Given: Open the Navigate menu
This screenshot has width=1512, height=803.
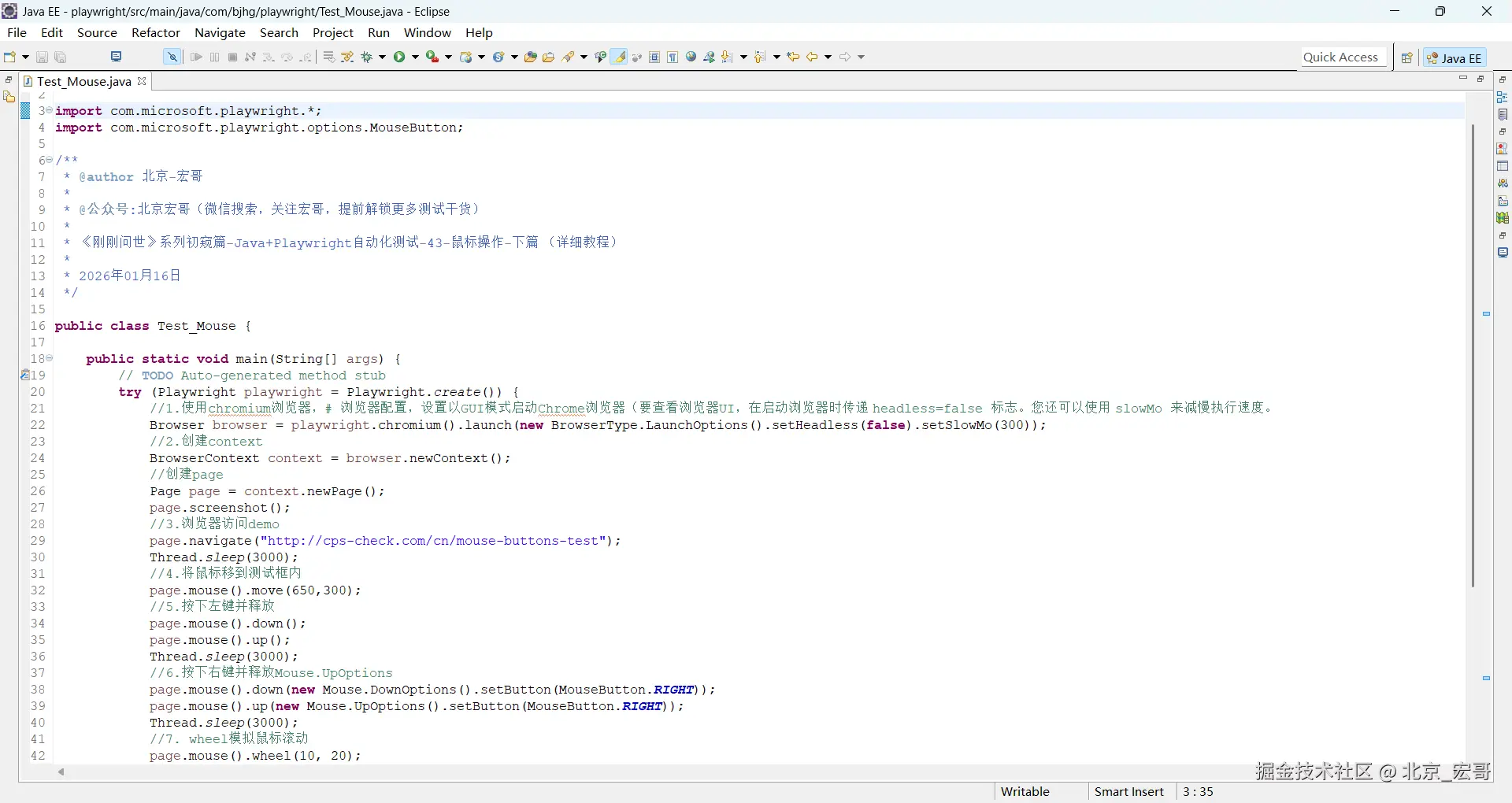Looking at the screenshot, I should click(220, 32).
